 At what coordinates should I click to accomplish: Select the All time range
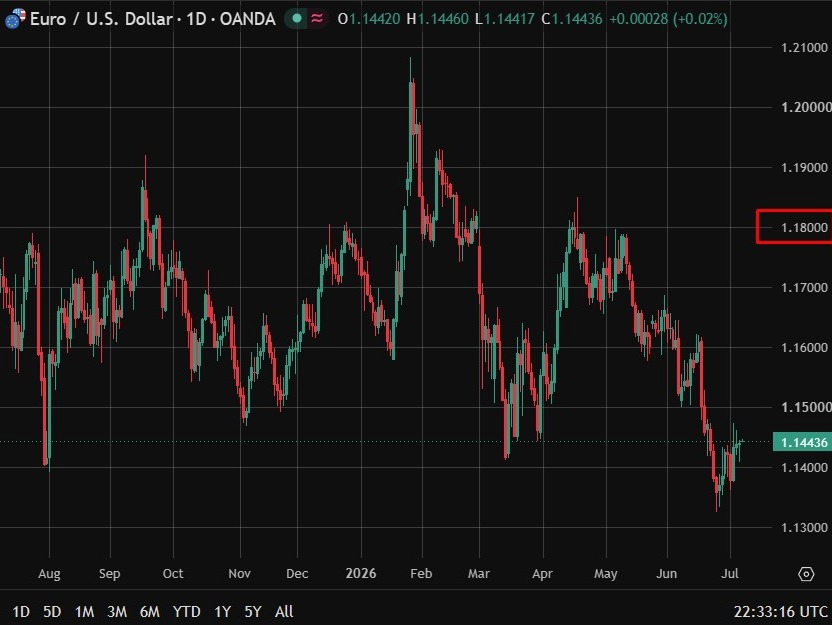[284, 612]
